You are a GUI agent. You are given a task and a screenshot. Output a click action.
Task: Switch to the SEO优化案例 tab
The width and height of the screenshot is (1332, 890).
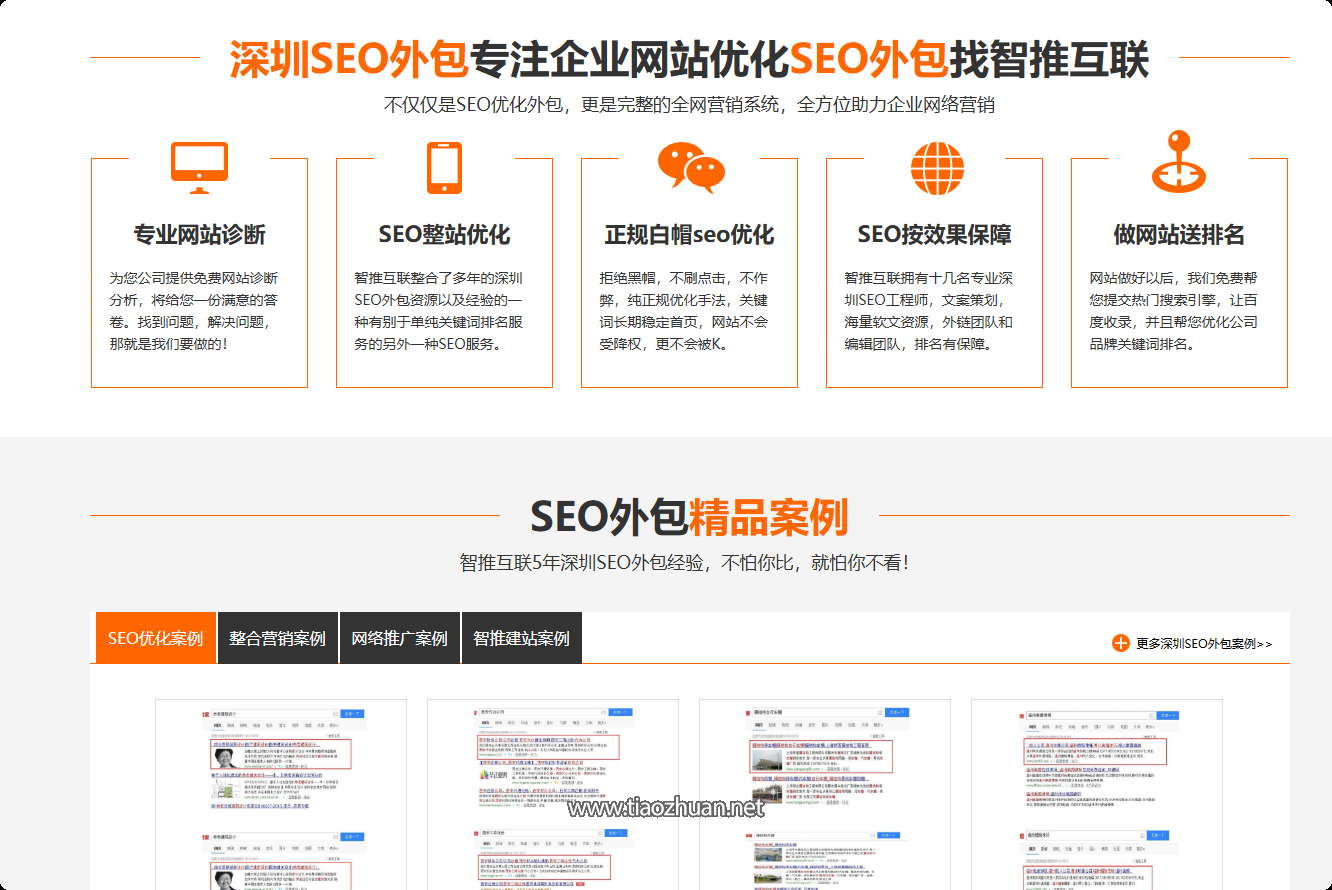tap(155, 636)
